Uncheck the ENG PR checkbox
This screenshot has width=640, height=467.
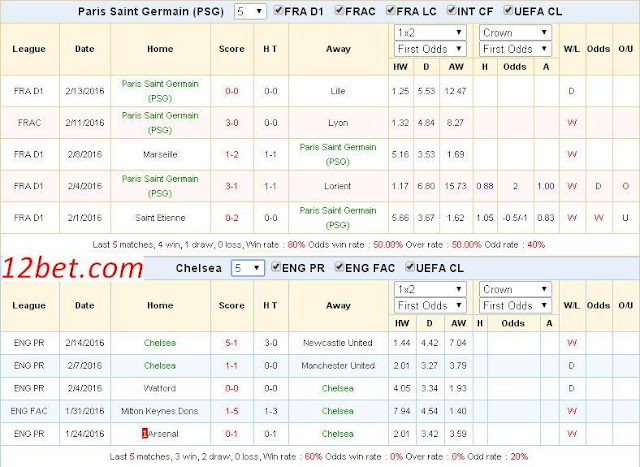276,267
